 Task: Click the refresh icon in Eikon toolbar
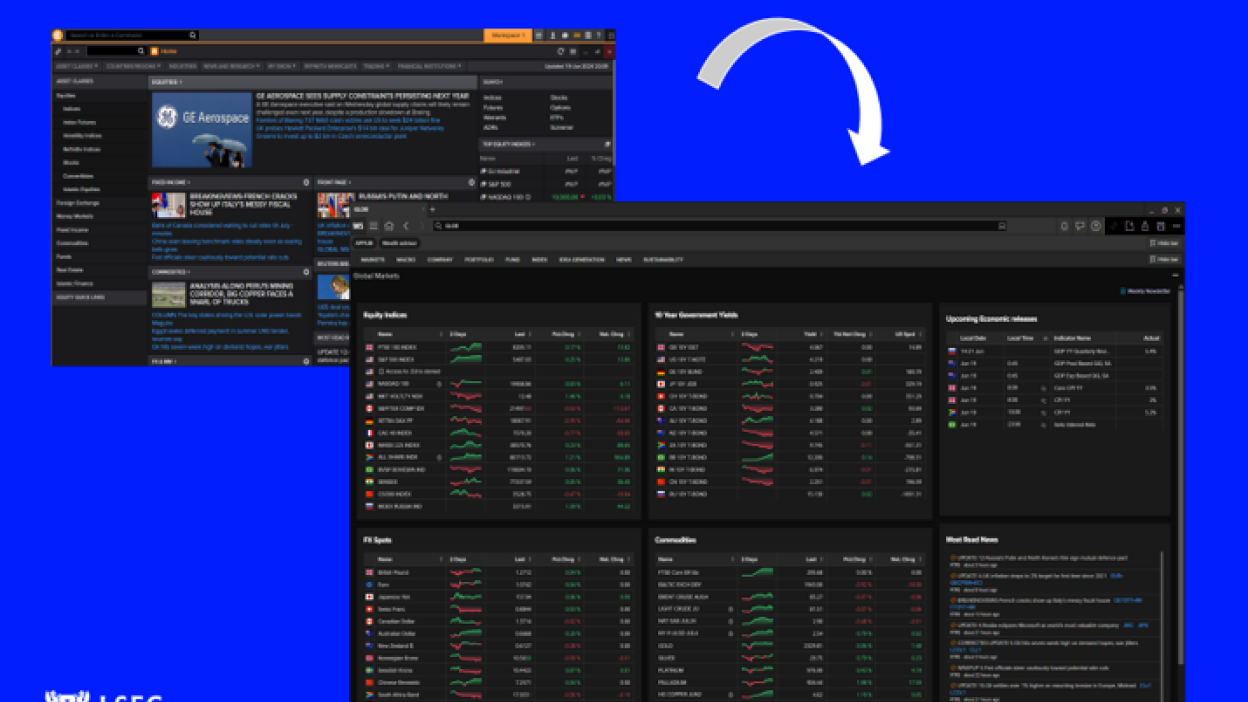click(560, 51)
